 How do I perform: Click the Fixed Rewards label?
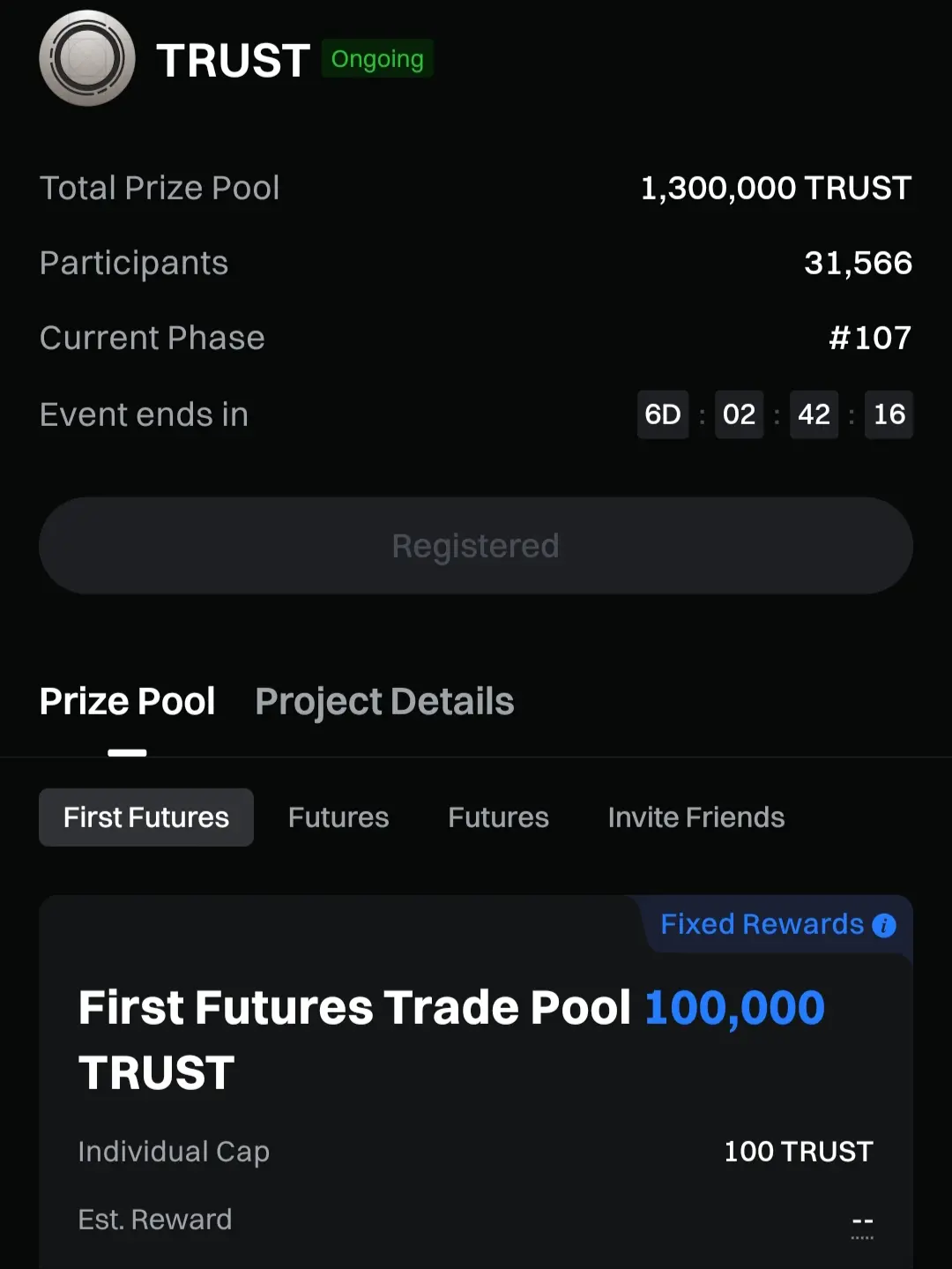coord(762,924)
